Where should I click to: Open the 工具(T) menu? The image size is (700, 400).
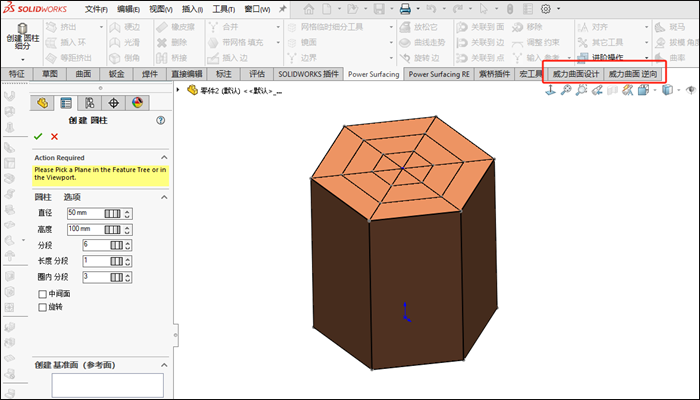[x=224, y=9]
